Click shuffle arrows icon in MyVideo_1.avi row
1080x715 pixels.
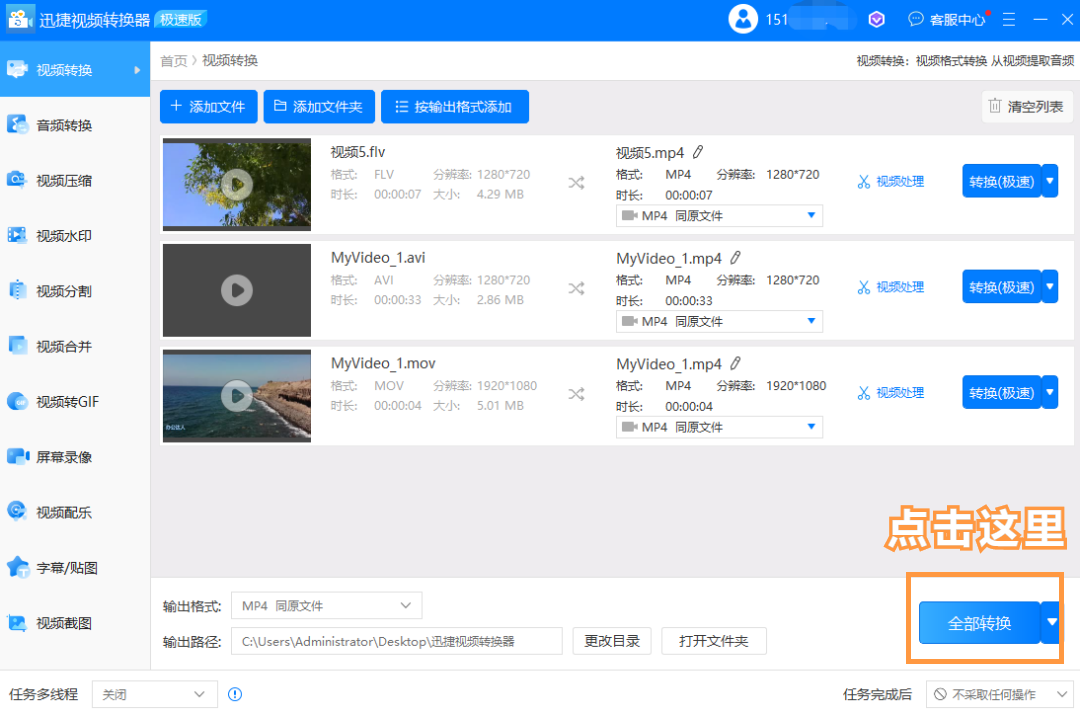(577, 288)
